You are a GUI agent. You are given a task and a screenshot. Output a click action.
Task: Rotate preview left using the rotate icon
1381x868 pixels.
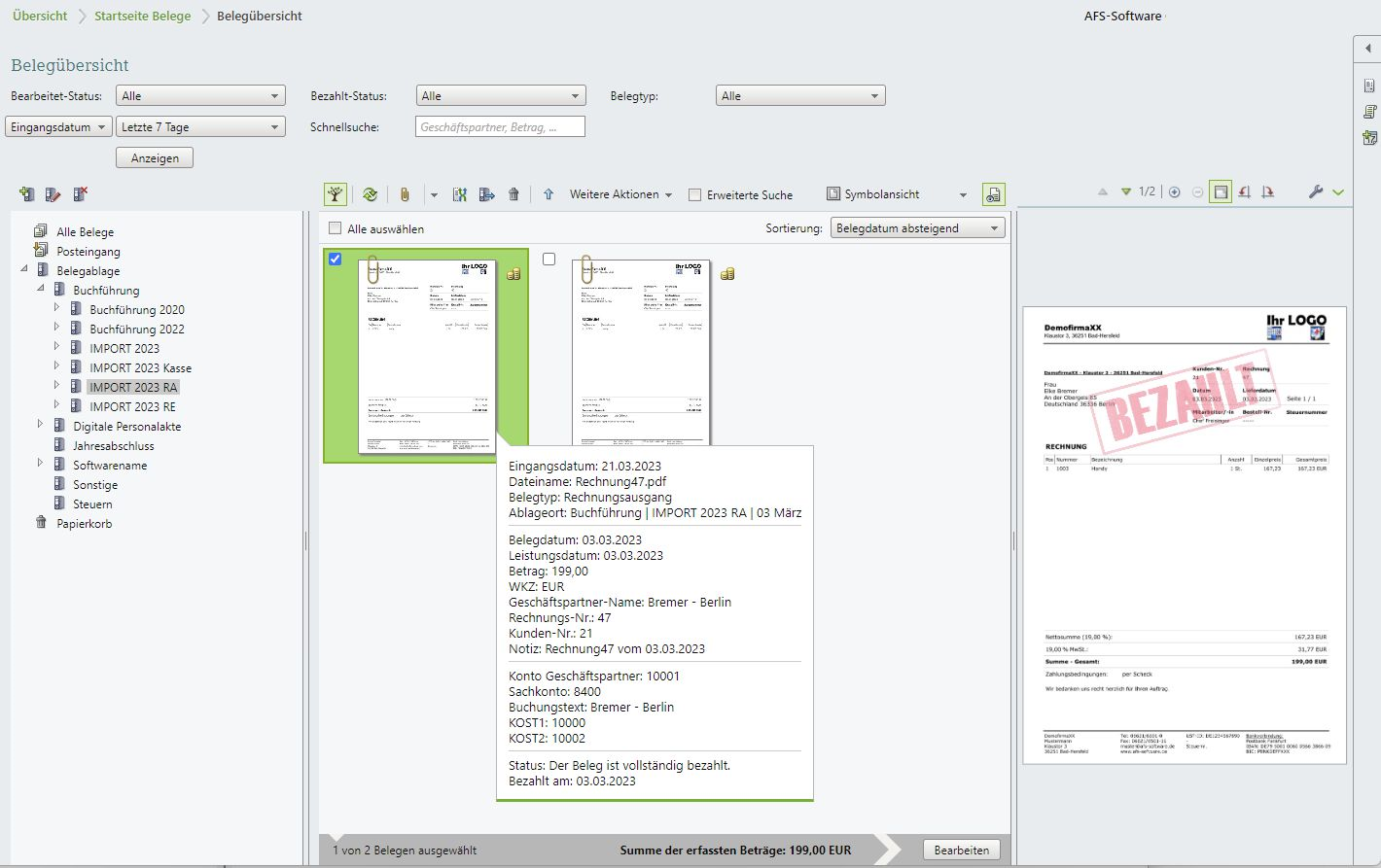(x=1245, y=192)
